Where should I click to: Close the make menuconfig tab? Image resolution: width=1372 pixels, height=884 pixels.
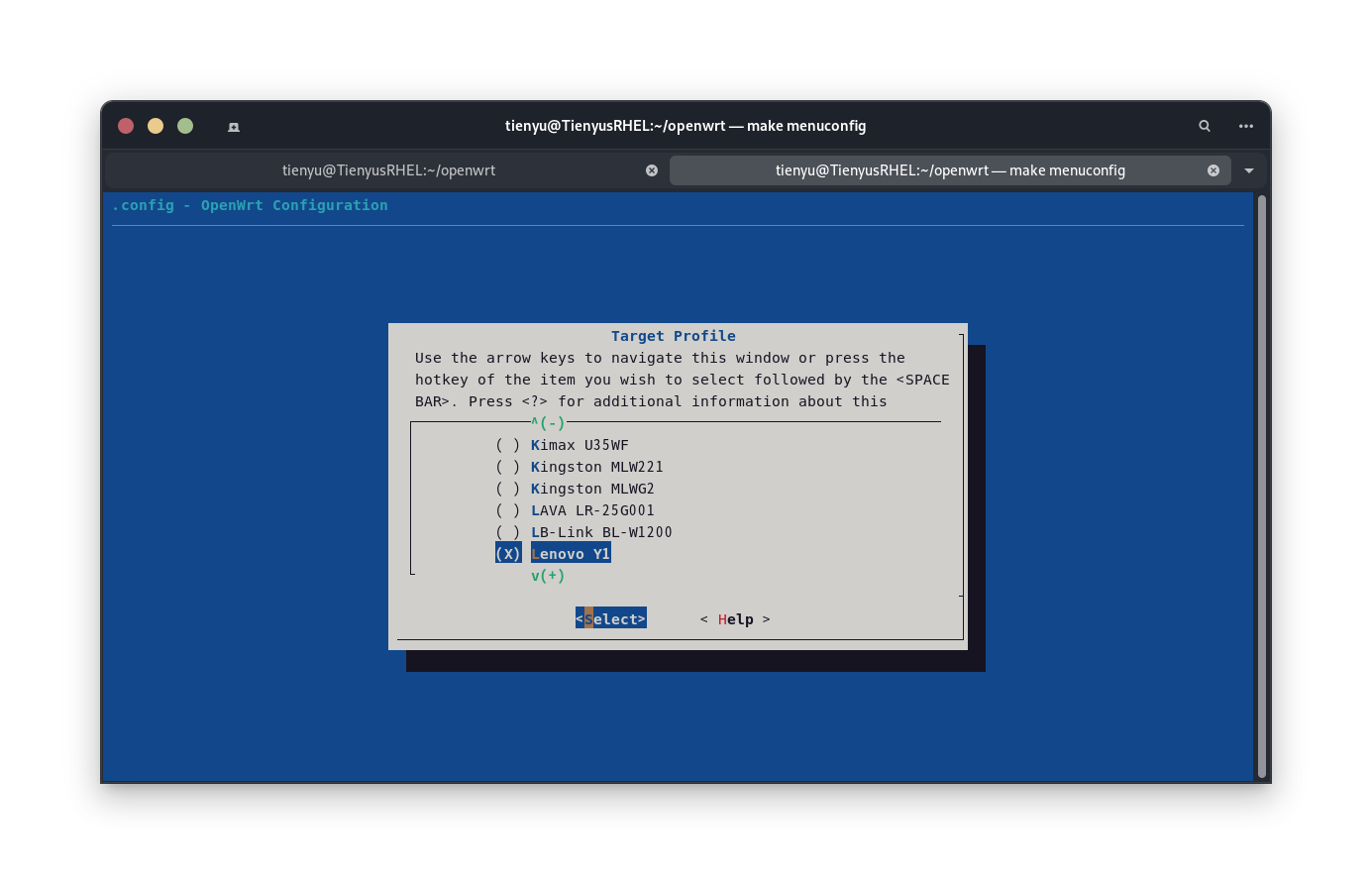(1214, 170)
